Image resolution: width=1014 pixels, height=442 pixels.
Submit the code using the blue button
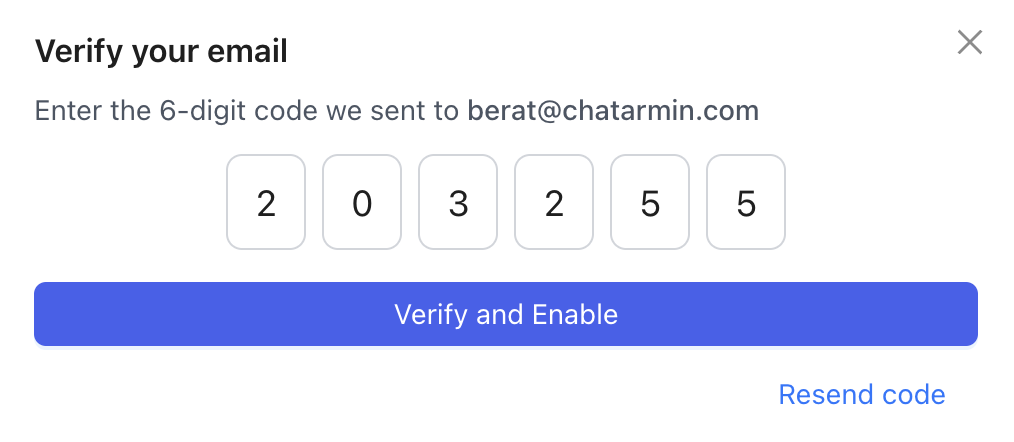(506, 315)
